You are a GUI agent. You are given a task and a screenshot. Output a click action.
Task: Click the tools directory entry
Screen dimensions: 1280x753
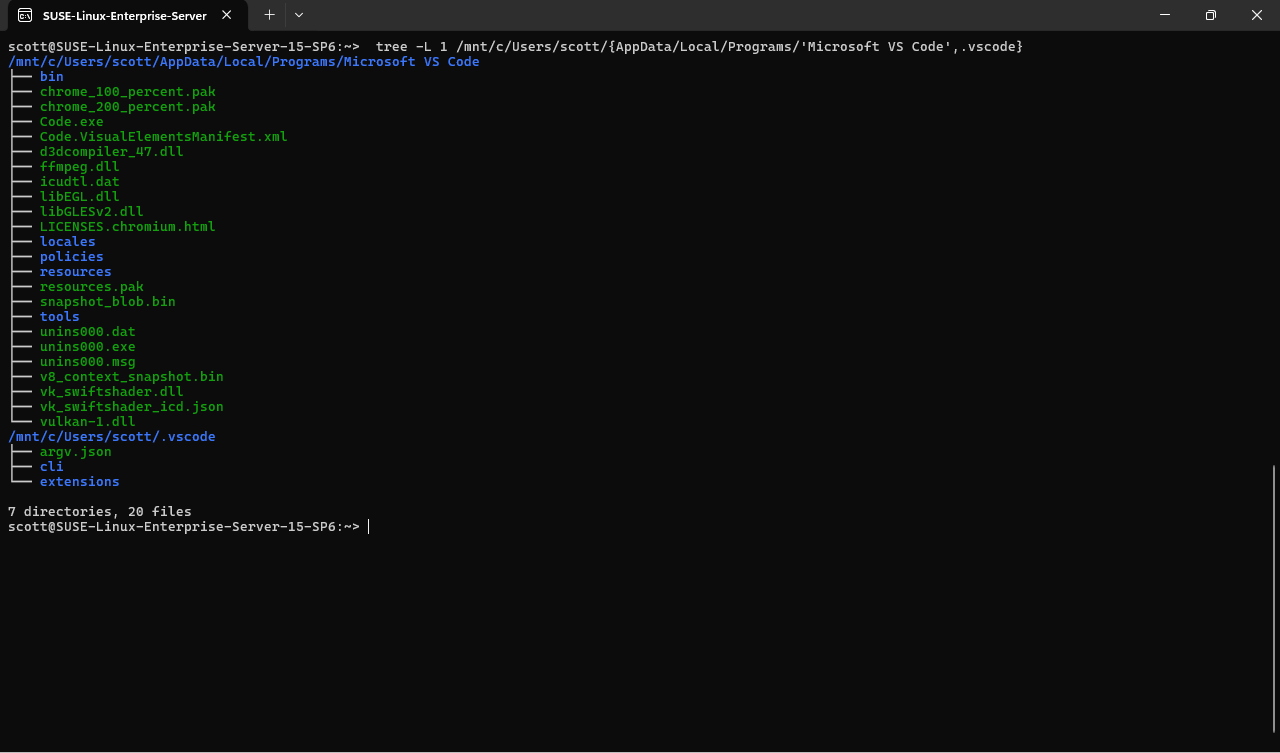59,317
